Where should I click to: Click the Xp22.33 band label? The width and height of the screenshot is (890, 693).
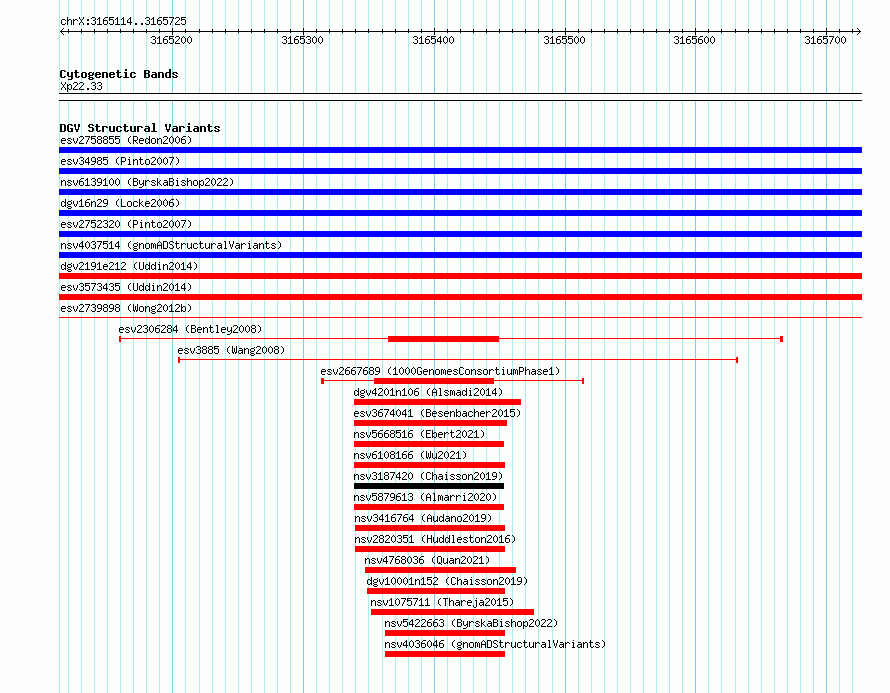pos(81,86)
